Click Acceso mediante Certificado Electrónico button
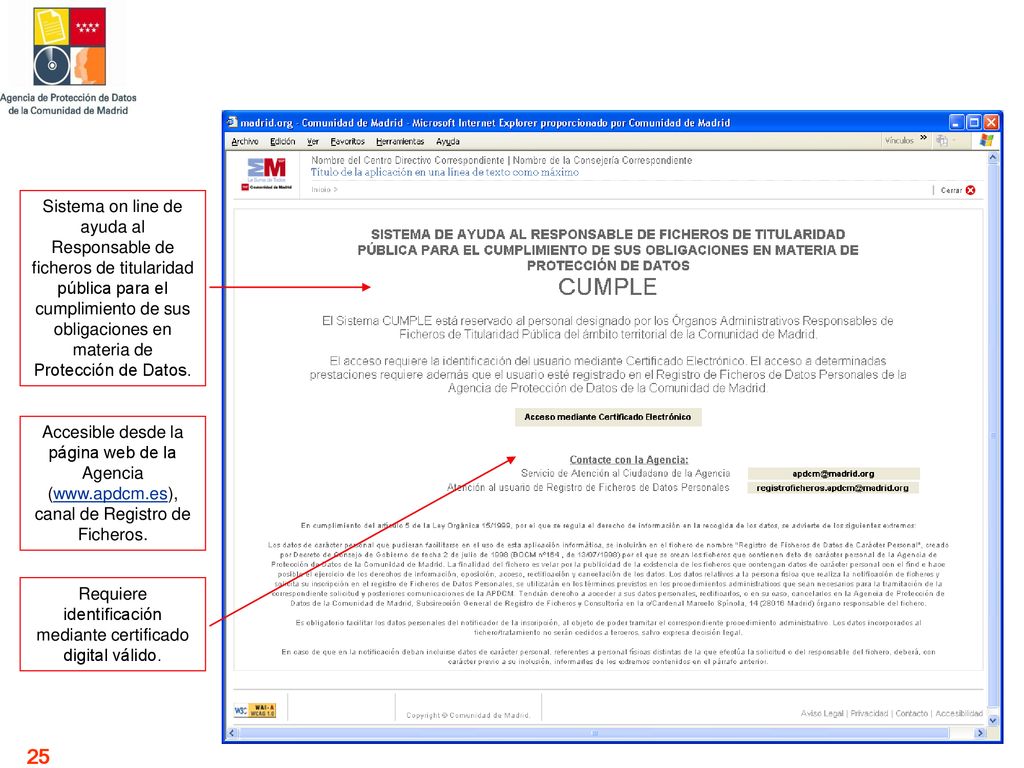The width and height of the screenshot is (1024, 768). pyautogui.click(x=607, y=417)
